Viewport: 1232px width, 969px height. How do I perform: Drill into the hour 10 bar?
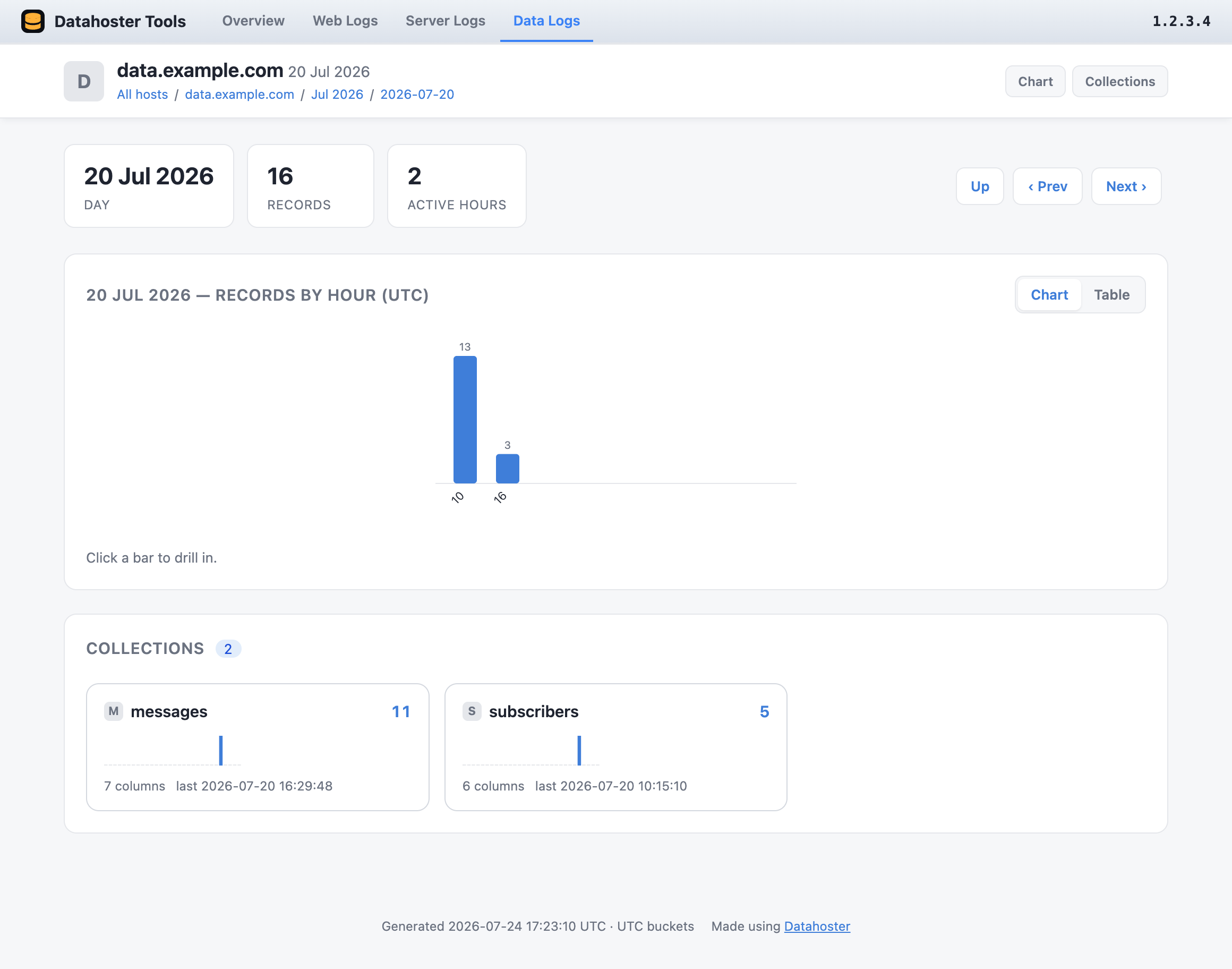465,419
